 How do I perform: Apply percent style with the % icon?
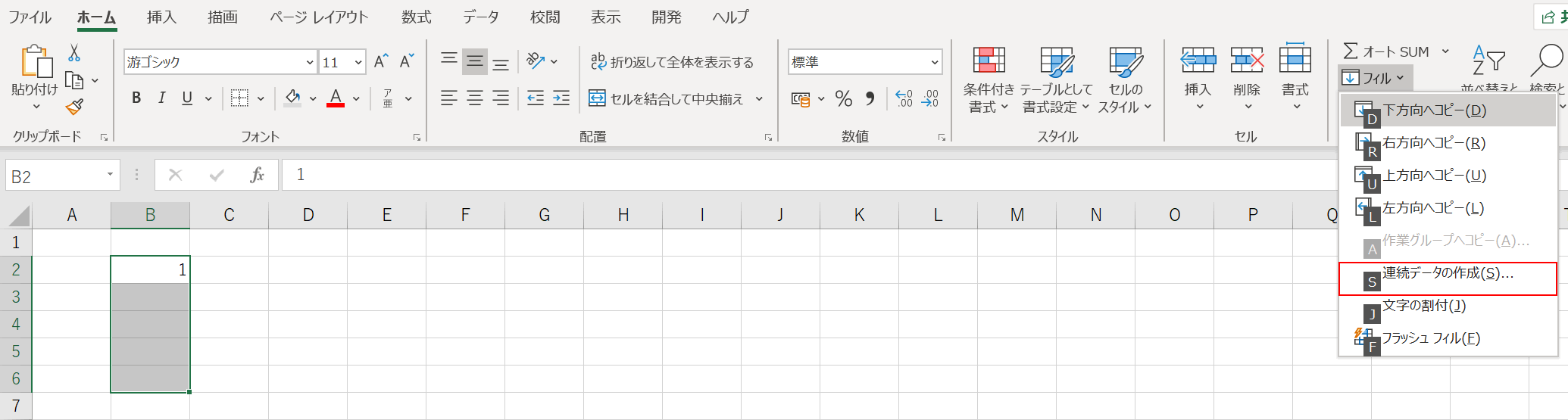pos(844,98)
